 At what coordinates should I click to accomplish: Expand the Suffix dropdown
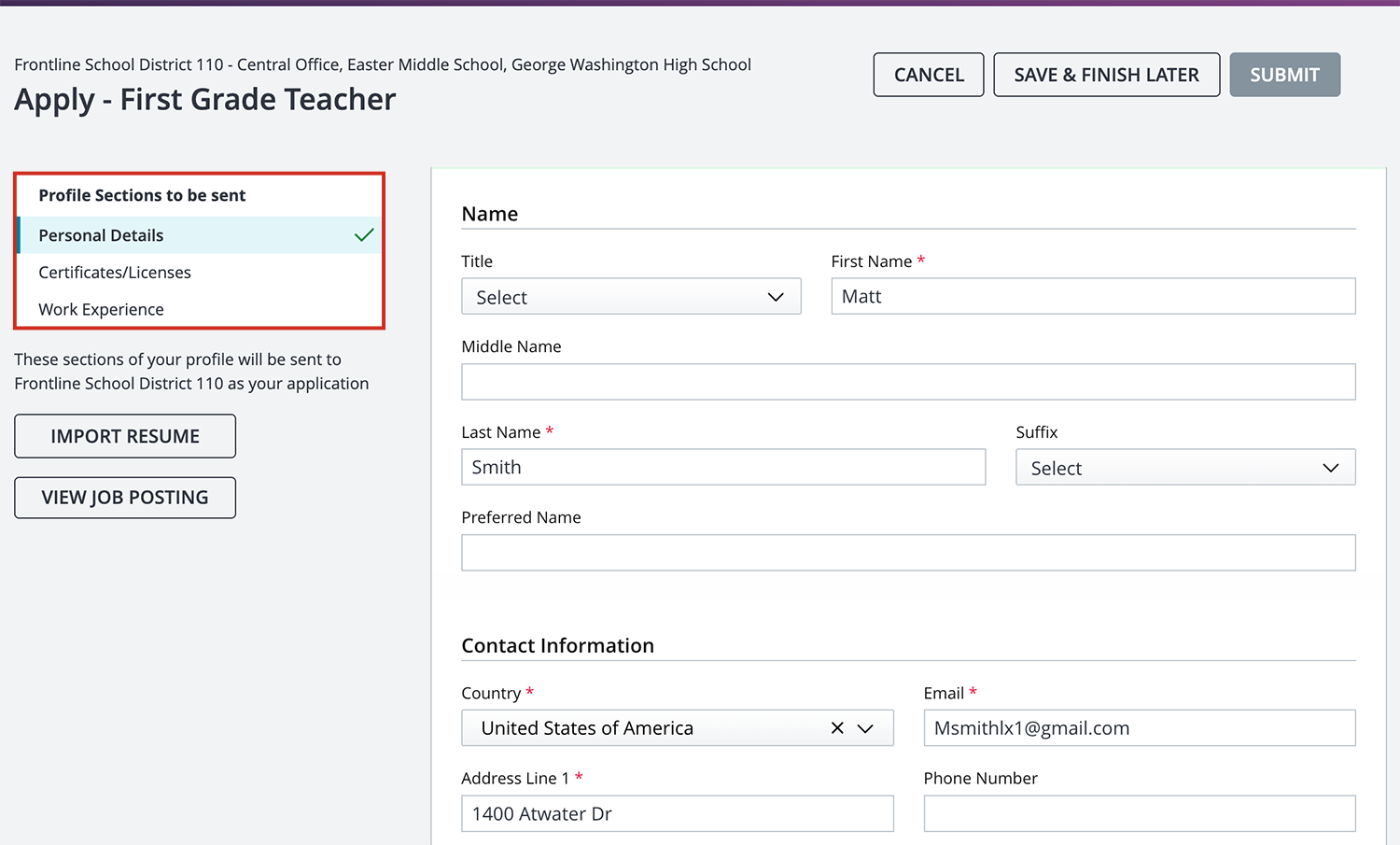(1184, 468)
